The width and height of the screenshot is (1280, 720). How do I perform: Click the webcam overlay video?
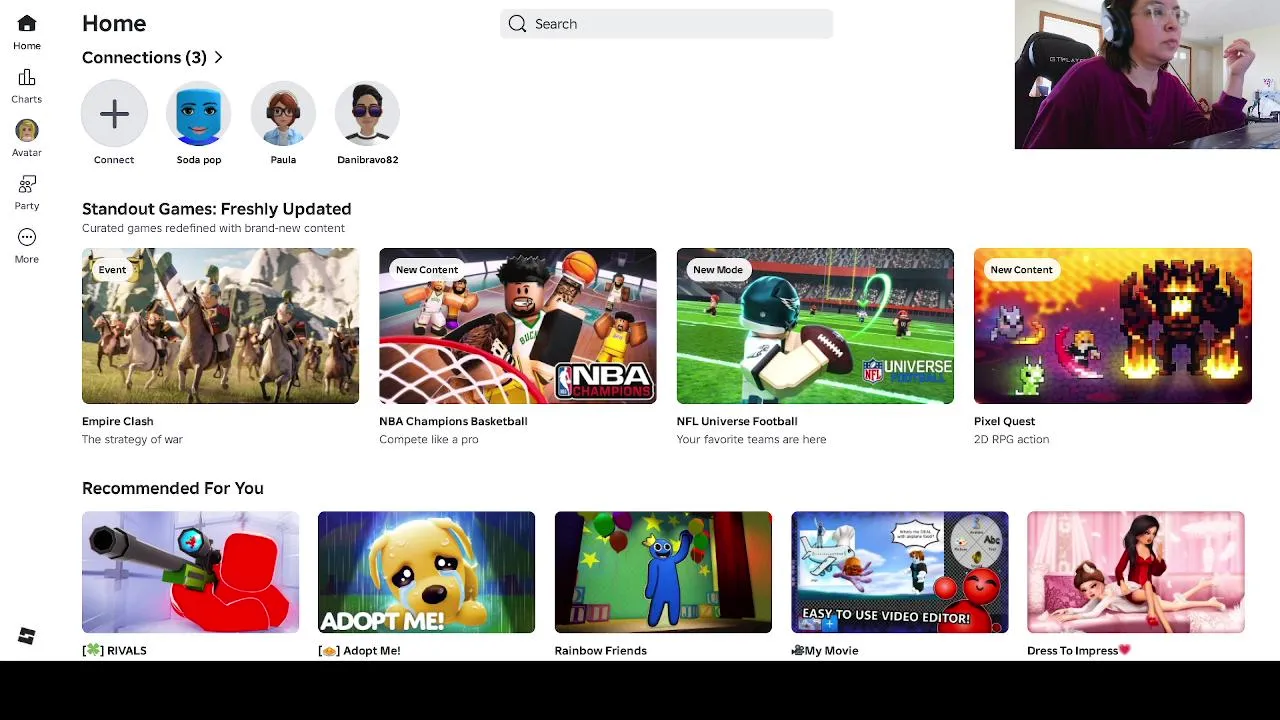(1147, 75)
